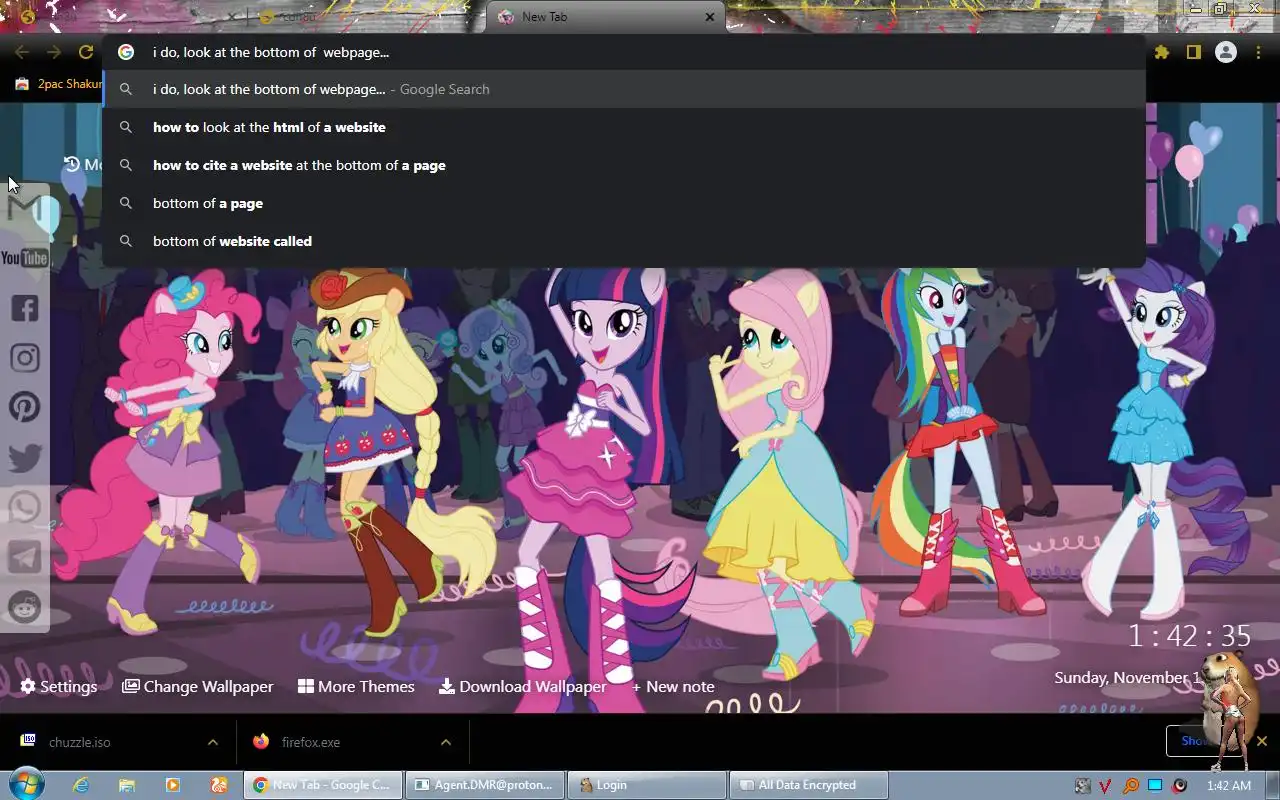Reload the page with the refresh icon

[x=86, y=52]
